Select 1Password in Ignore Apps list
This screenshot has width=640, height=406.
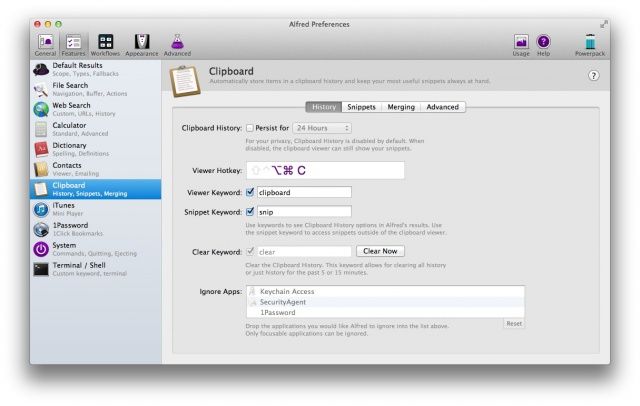(385, 313)
